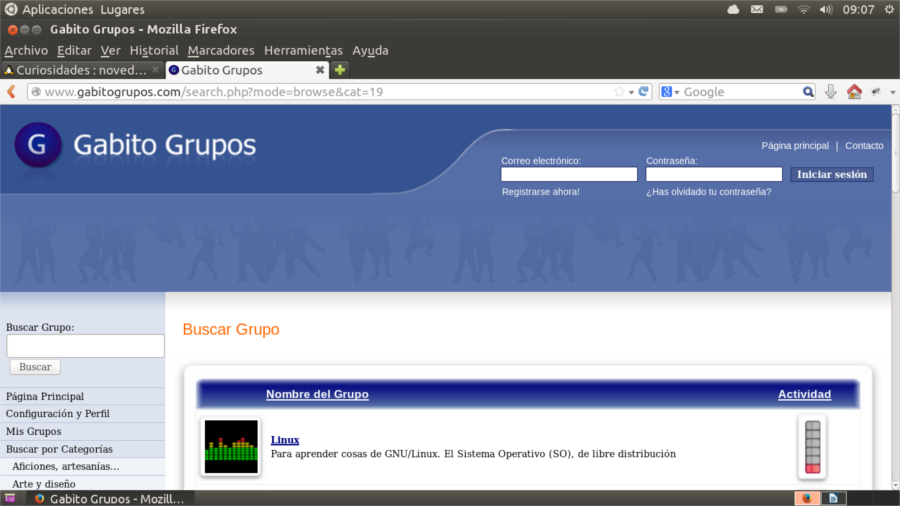Click the Wi-Fi network indicator
900x506 pixels.
(804, 9)
